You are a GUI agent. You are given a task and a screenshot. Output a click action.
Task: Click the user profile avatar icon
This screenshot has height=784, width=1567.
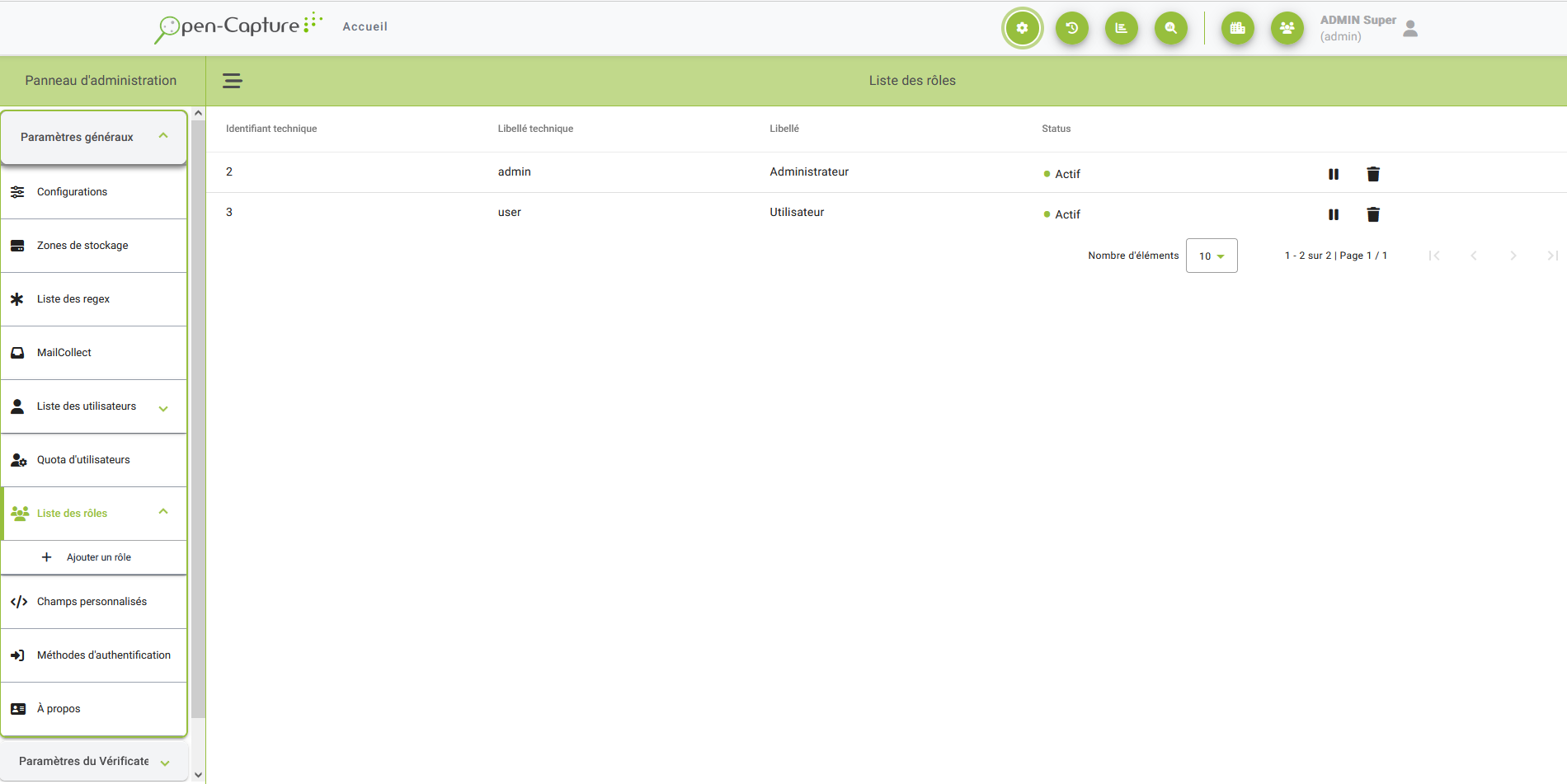(1410, 29)
